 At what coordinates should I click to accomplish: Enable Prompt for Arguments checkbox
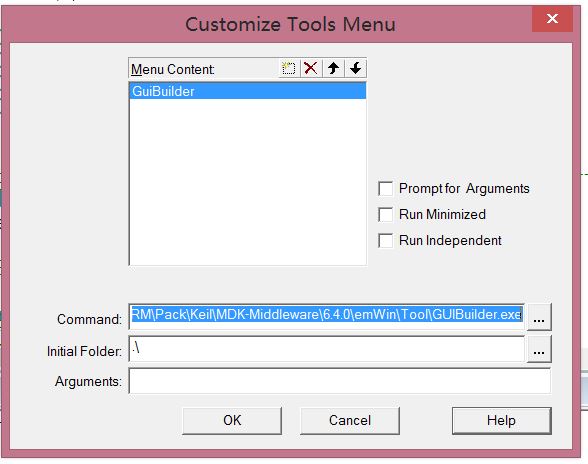coord(386,188)
